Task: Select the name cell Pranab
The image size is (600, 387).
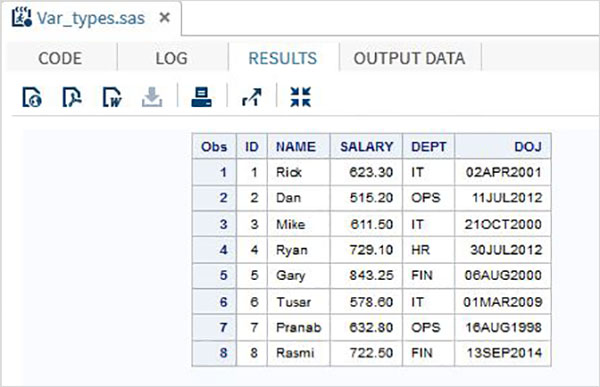Action: pos(298,328)
